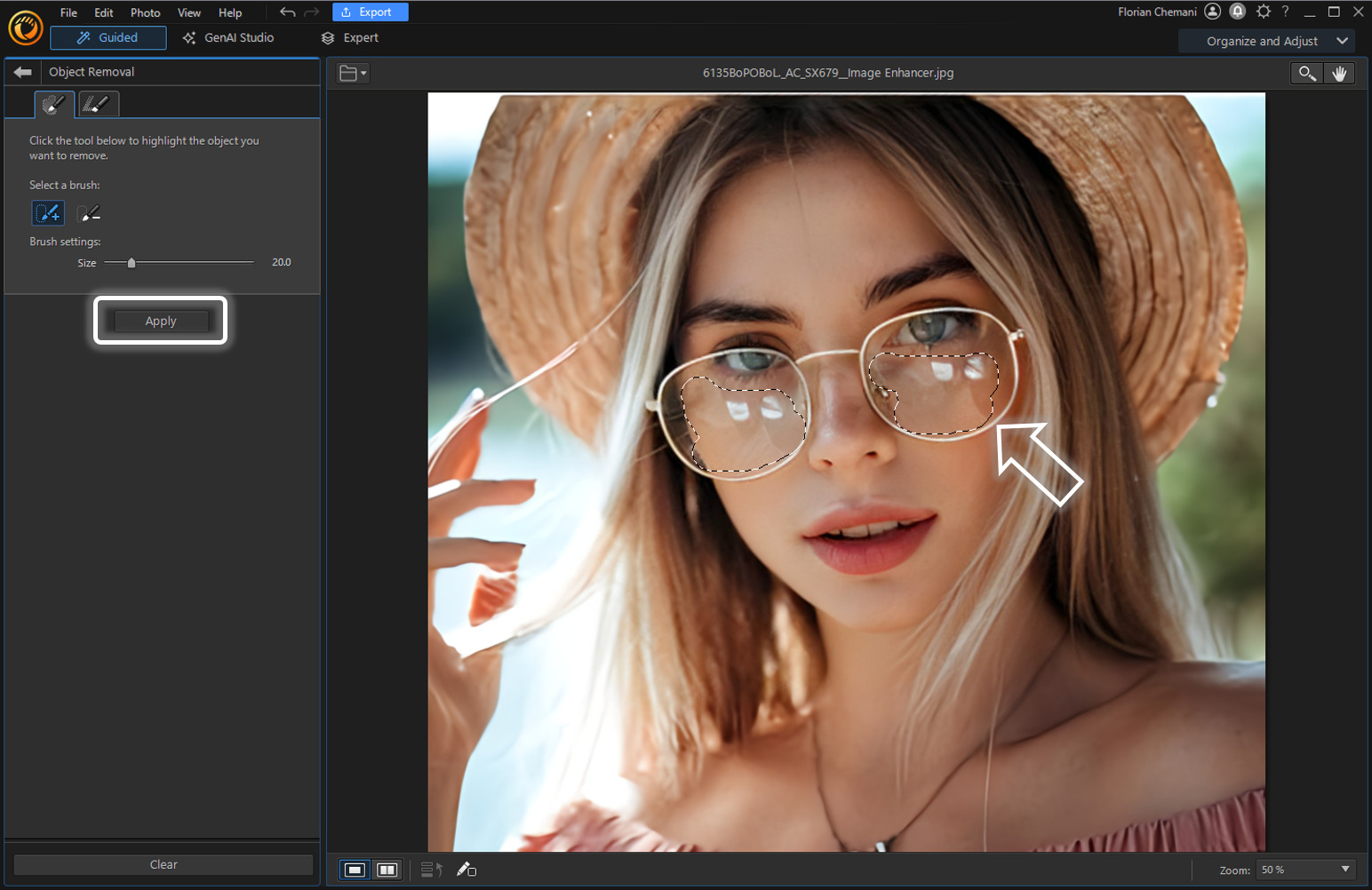This screenshot has height=890, width=1372.
Task: Click the Clear button
Action: (x=163, y=864)
